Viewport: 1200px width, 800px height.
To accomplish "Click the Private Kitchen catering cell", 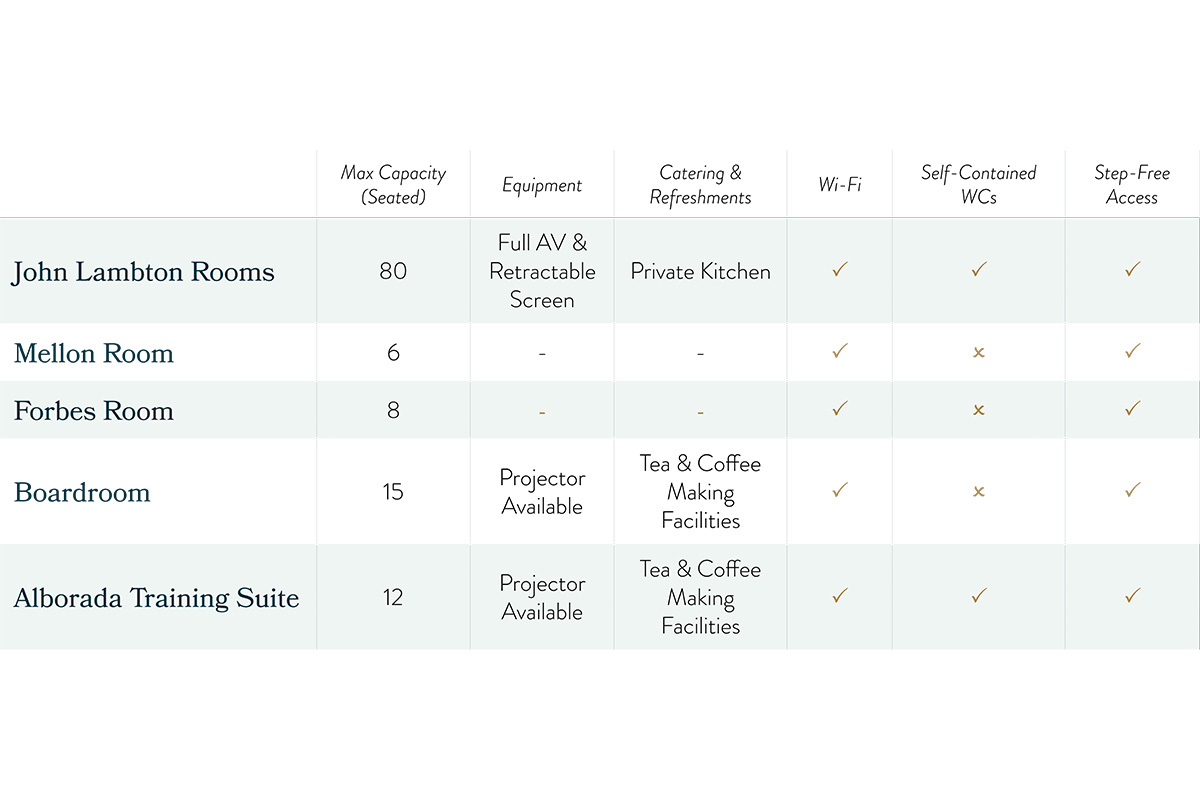I will (x=700, y=272).
